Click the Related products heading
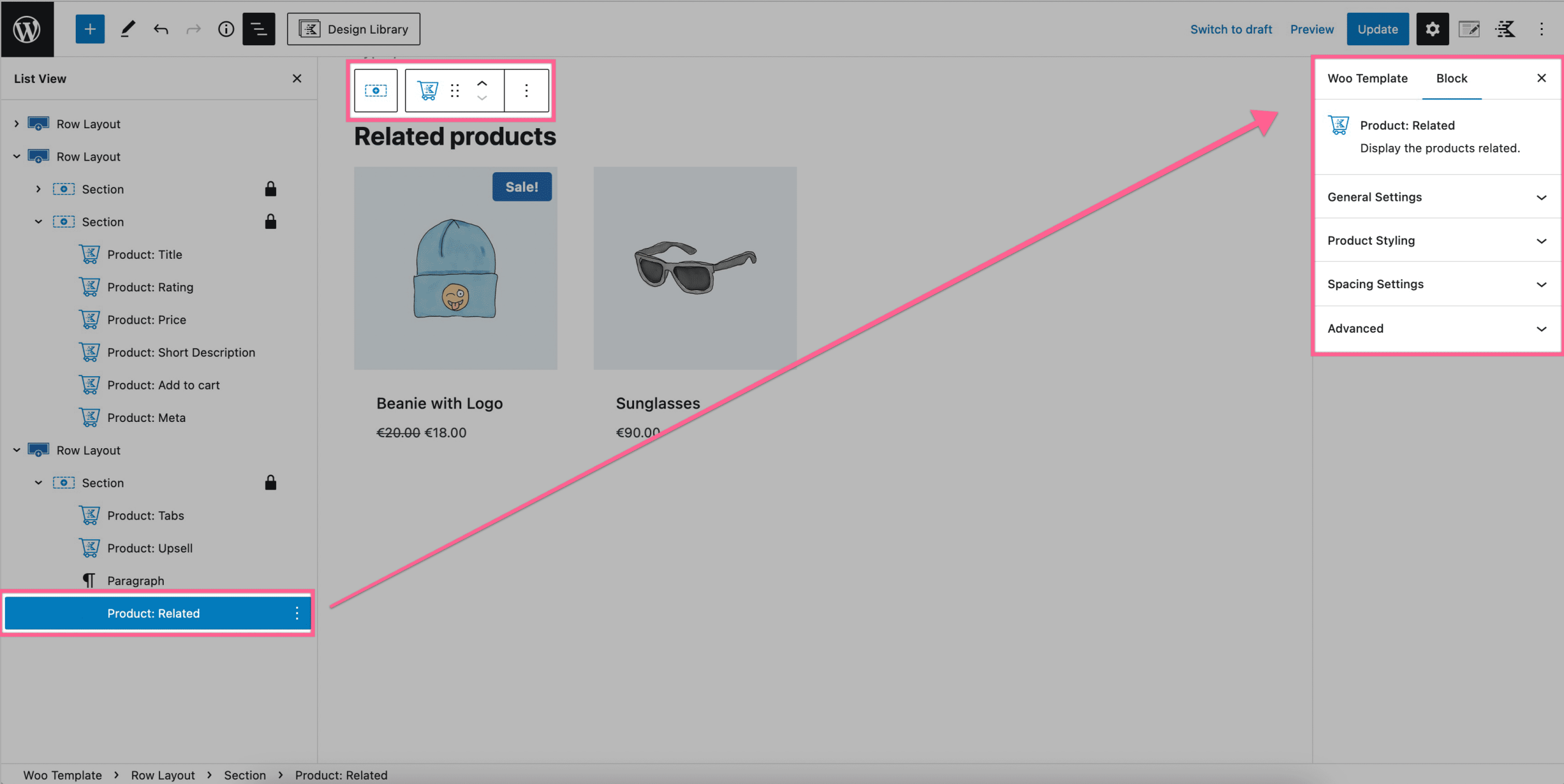1564x784 pixels. [455, 136]
